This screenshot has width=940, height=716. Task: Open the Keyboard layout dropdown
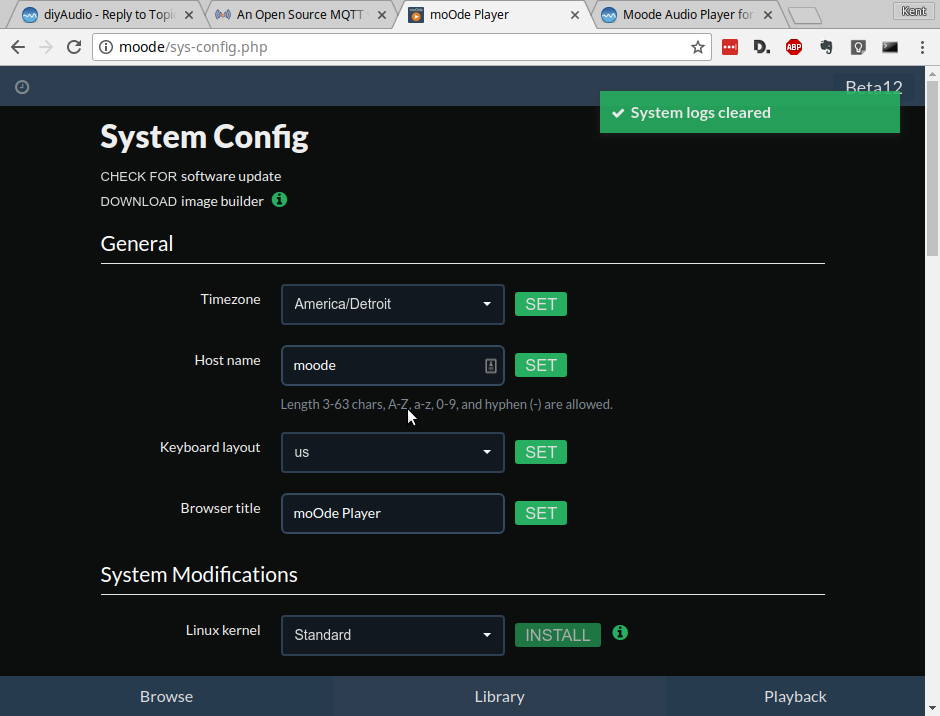(x=393, y=453)
